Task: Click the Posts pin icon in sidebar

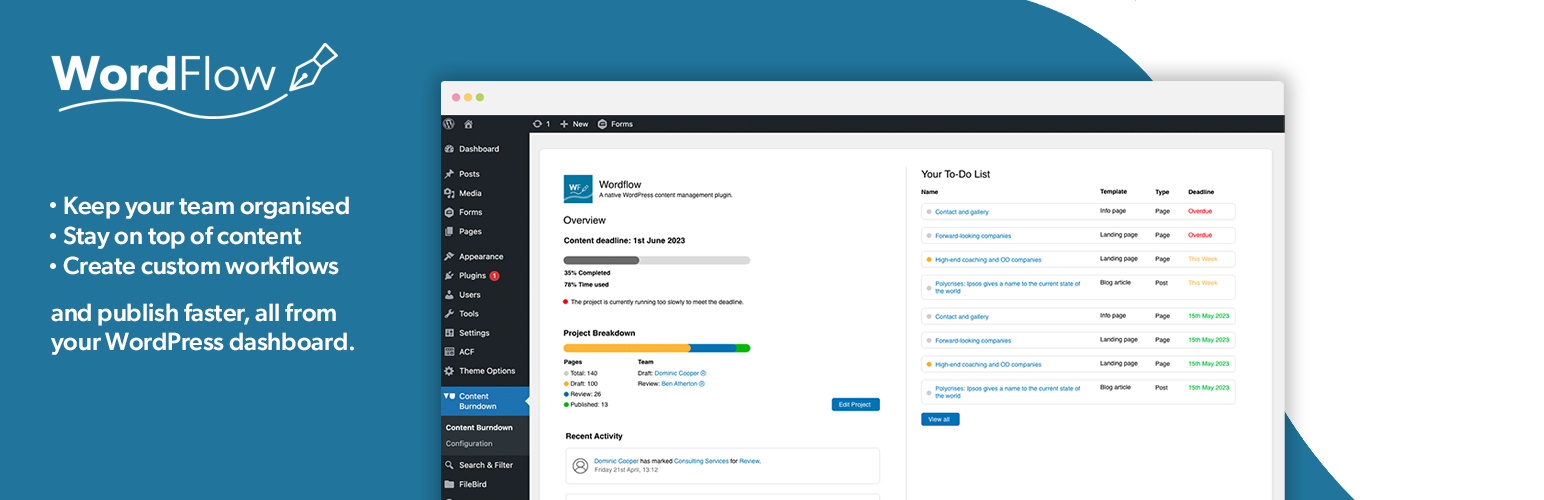Action: point(449,174)
